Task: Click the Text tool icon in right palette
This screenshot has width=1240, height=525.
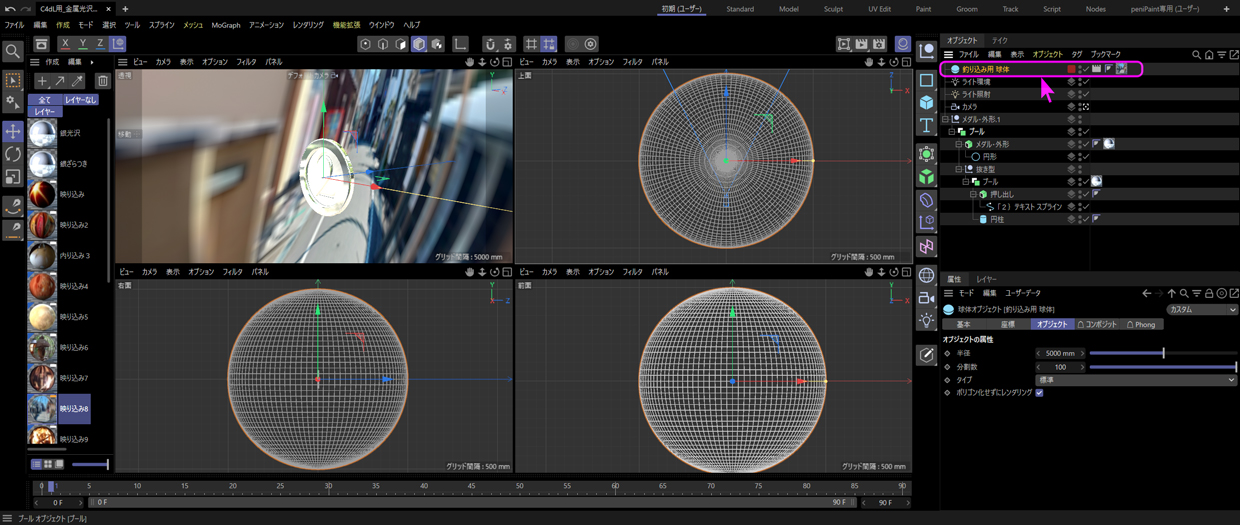Action: click(927, 126)
